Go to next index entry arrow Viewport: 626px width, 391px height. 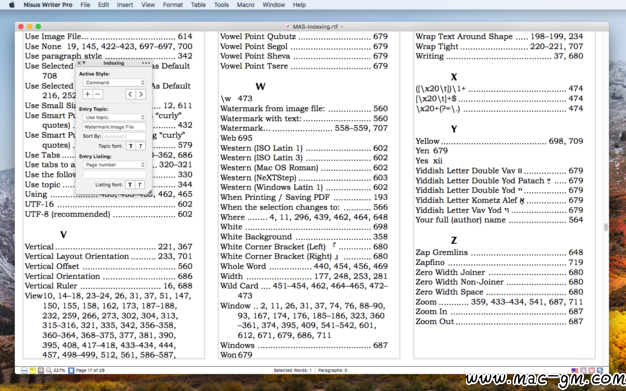(141, 94)
